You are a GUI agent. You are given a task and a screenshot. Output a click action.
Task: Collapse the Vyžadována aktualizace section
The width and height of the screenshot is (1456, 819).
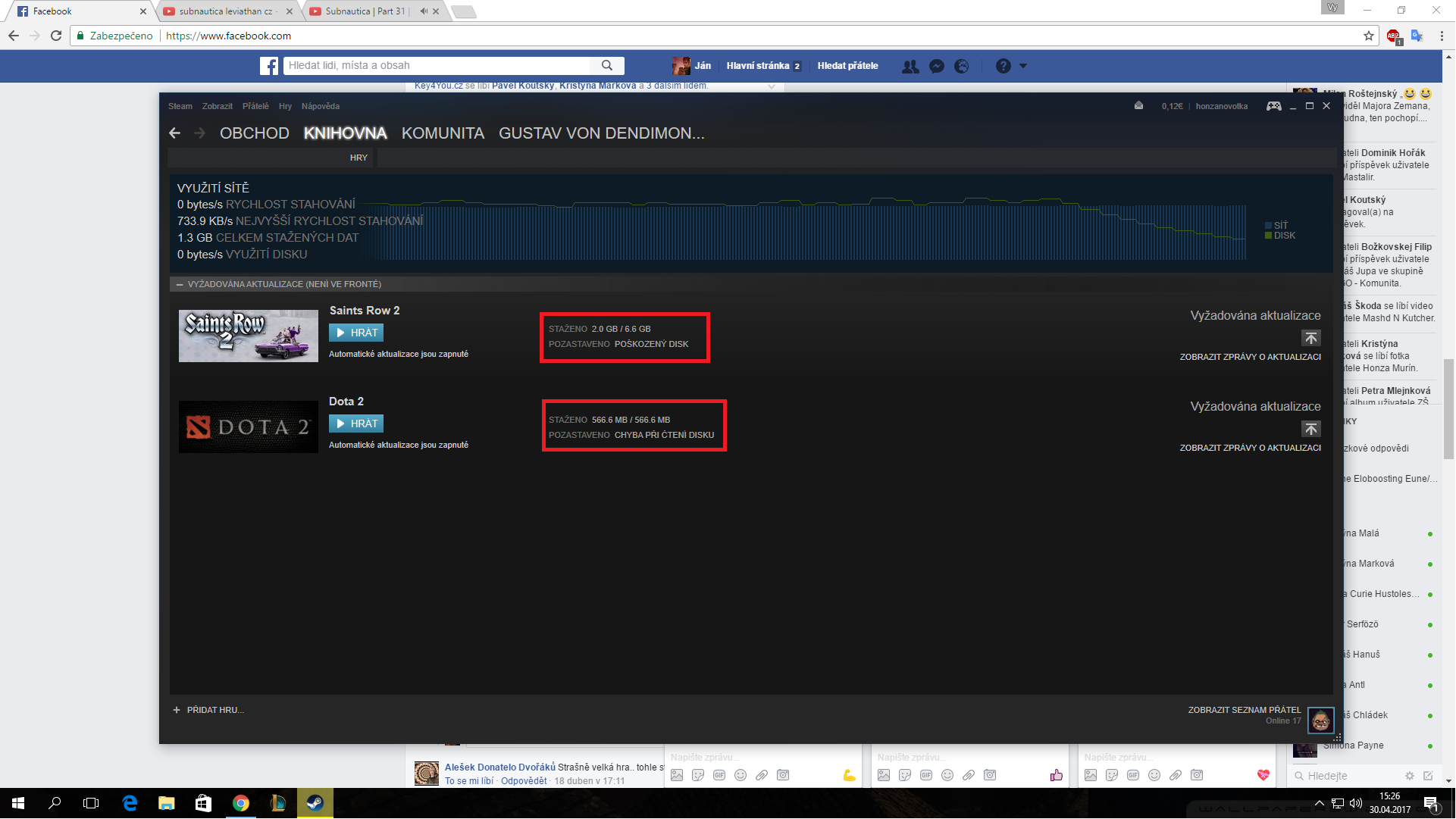(x=180, y=285)
